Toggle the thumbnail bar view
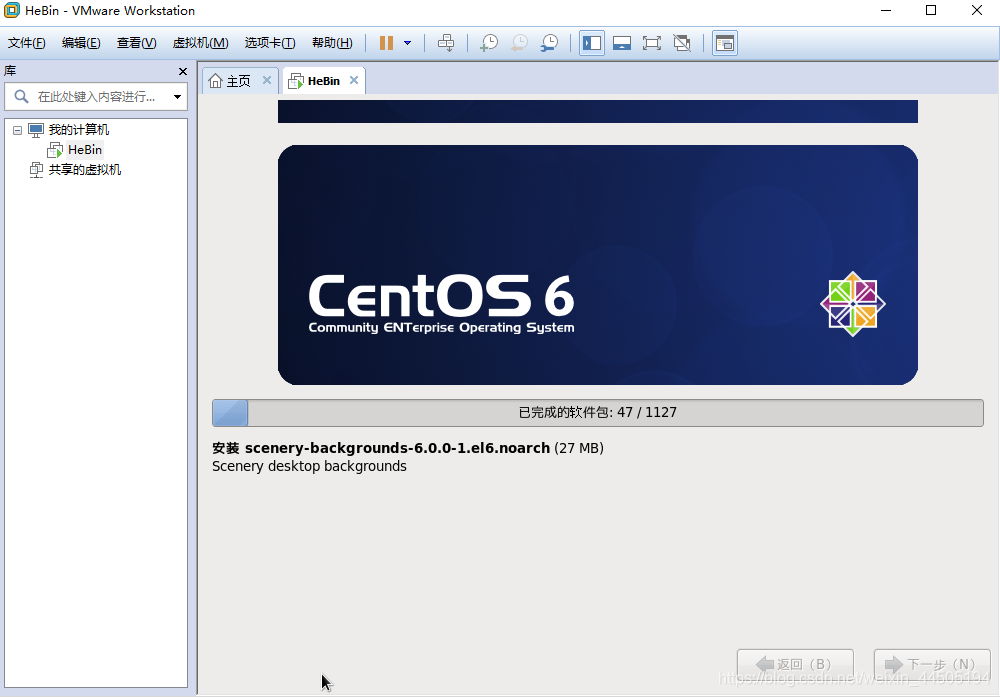Screen dimensions: 1000x697 [x=622, y=43]
